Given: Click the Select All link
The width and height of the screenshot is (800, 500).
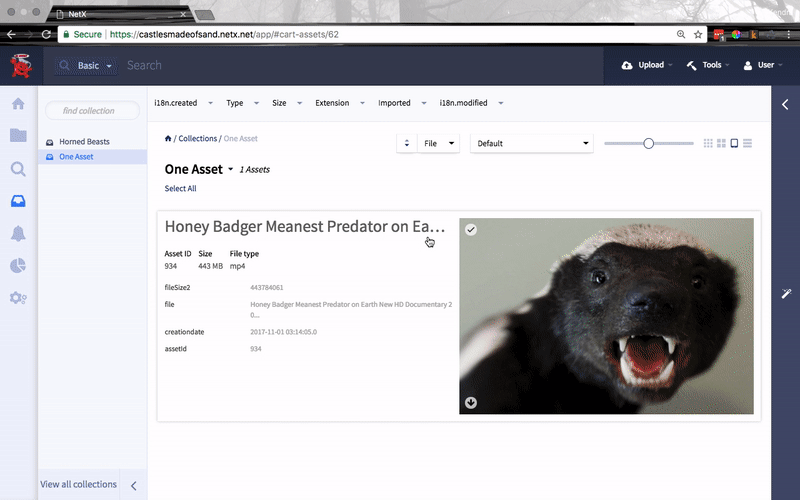Looking at the screenshot, I should (180, 188).
